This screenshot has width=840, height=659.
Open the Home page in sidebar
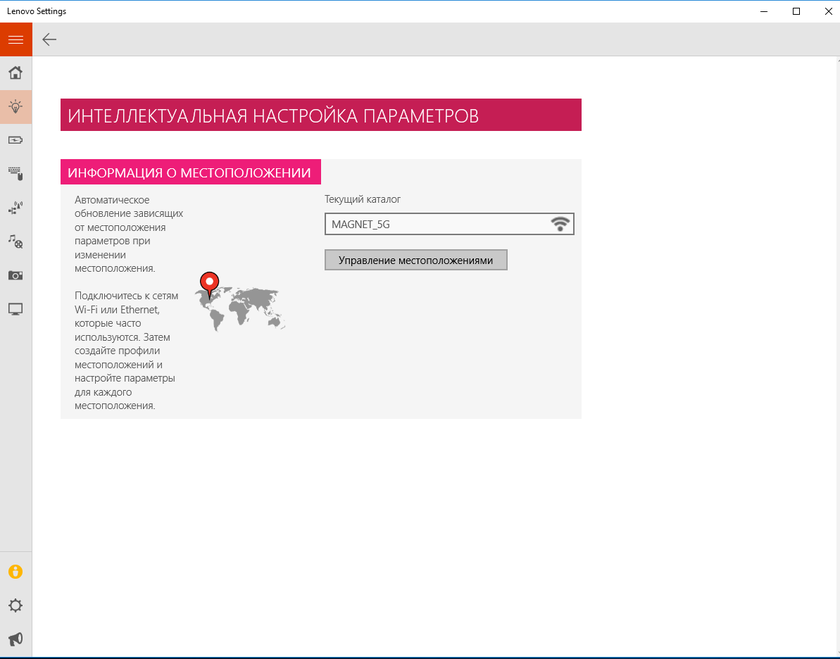[x=15, y=73]
